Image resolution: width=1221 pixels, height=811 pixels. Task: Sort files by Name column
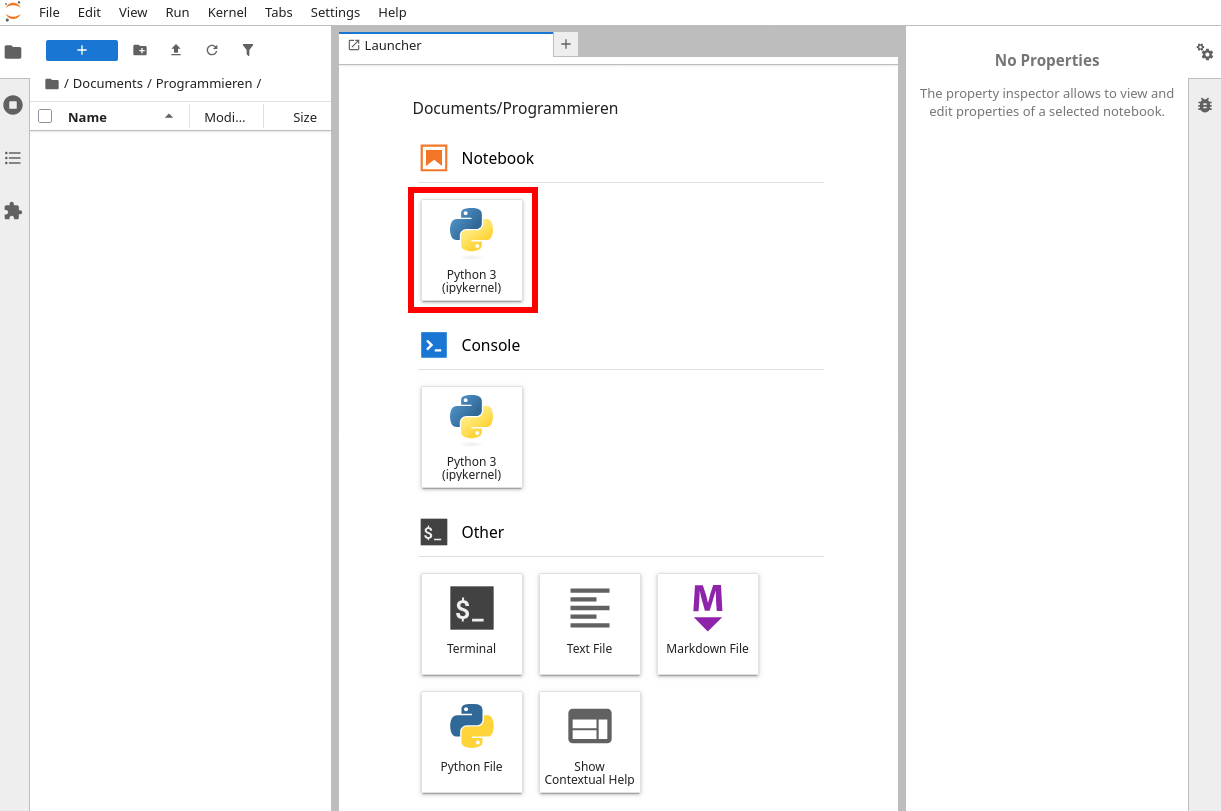pyautogui.click(x=88, y=117)
